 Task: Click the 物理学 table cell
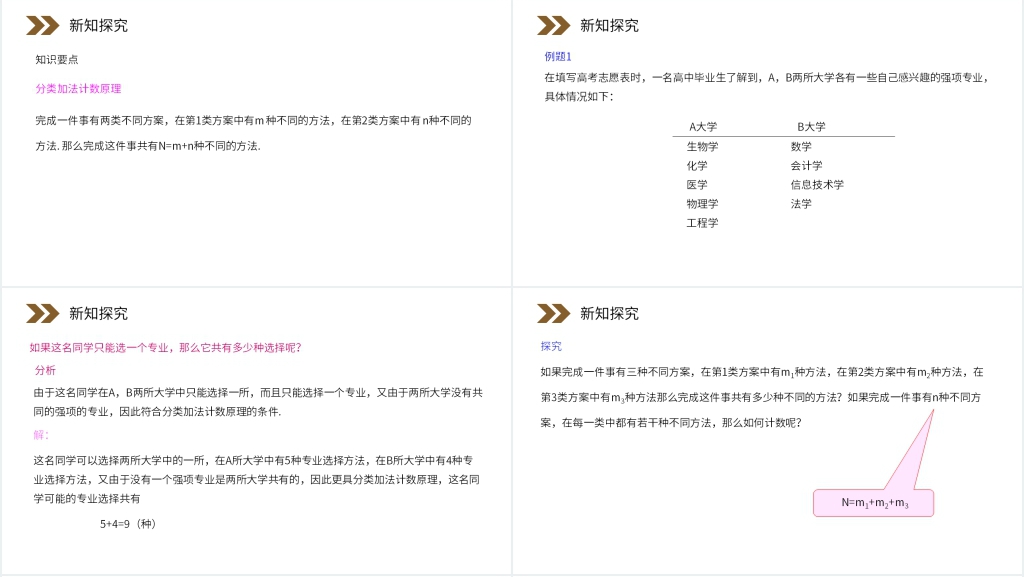[702, 204]
